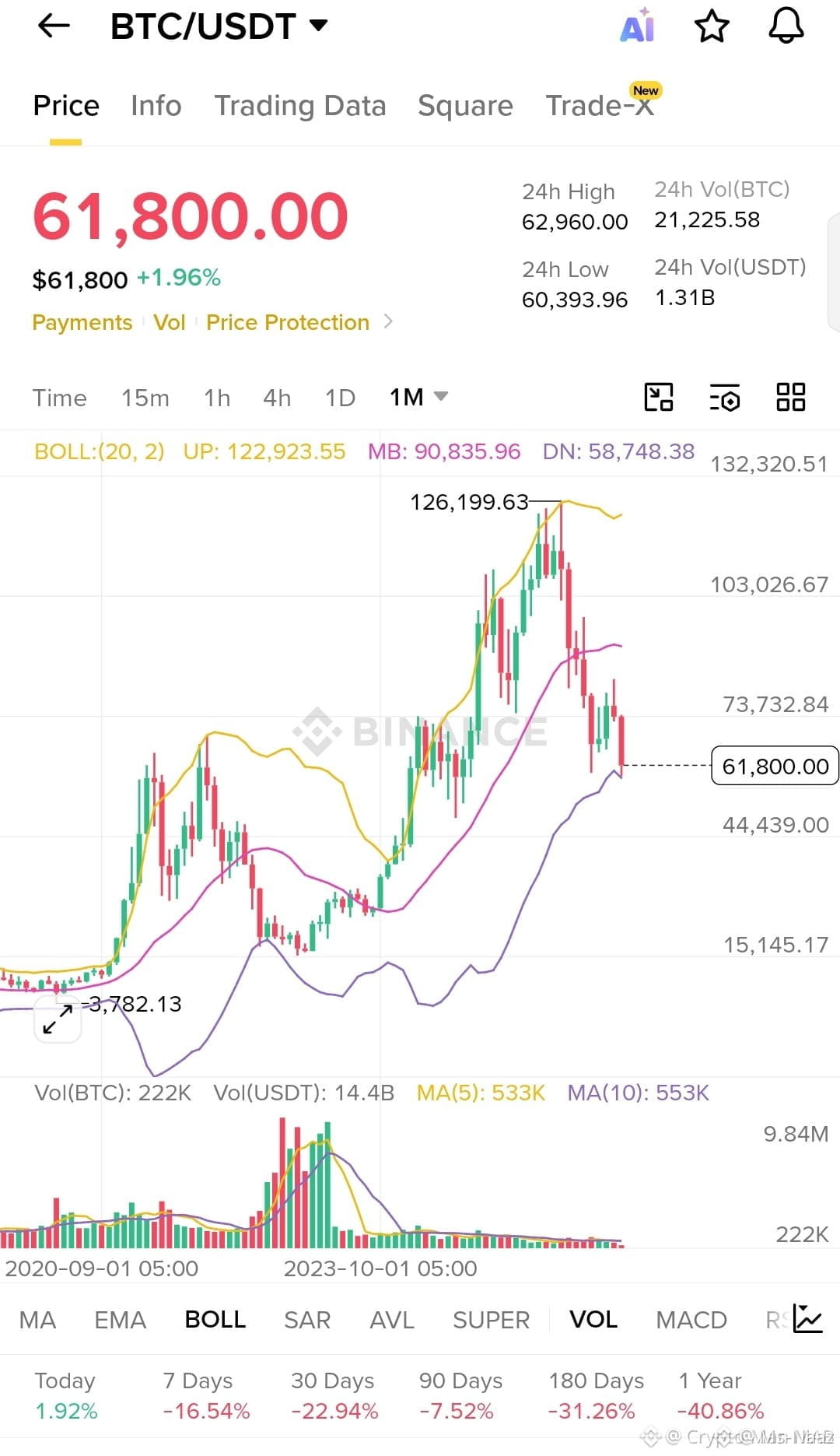
Task: Enable the MA indicator
Action: click(37, 1320)
